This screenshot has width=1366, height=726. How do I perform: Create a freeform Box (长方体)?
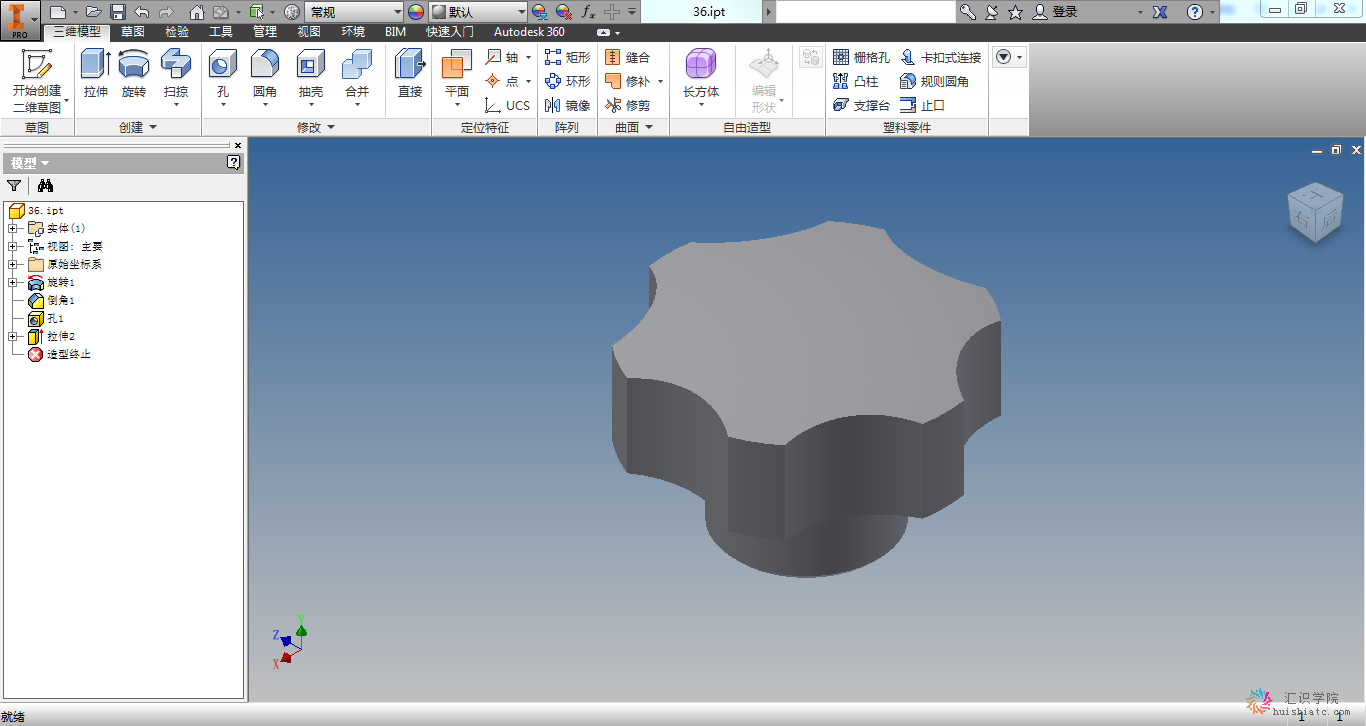(x=701, y=78)
